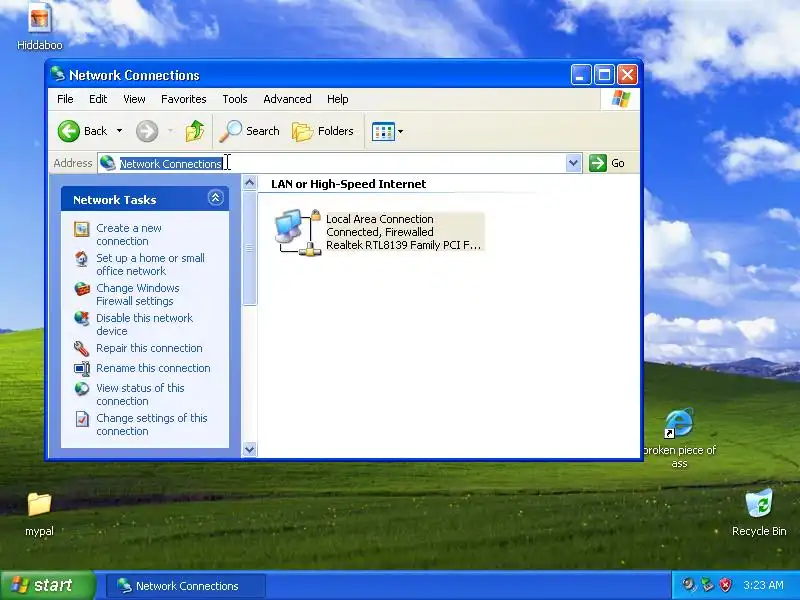Click the sidebar scroll down arrow
800x600 pixels.
(x=249, y=449)
